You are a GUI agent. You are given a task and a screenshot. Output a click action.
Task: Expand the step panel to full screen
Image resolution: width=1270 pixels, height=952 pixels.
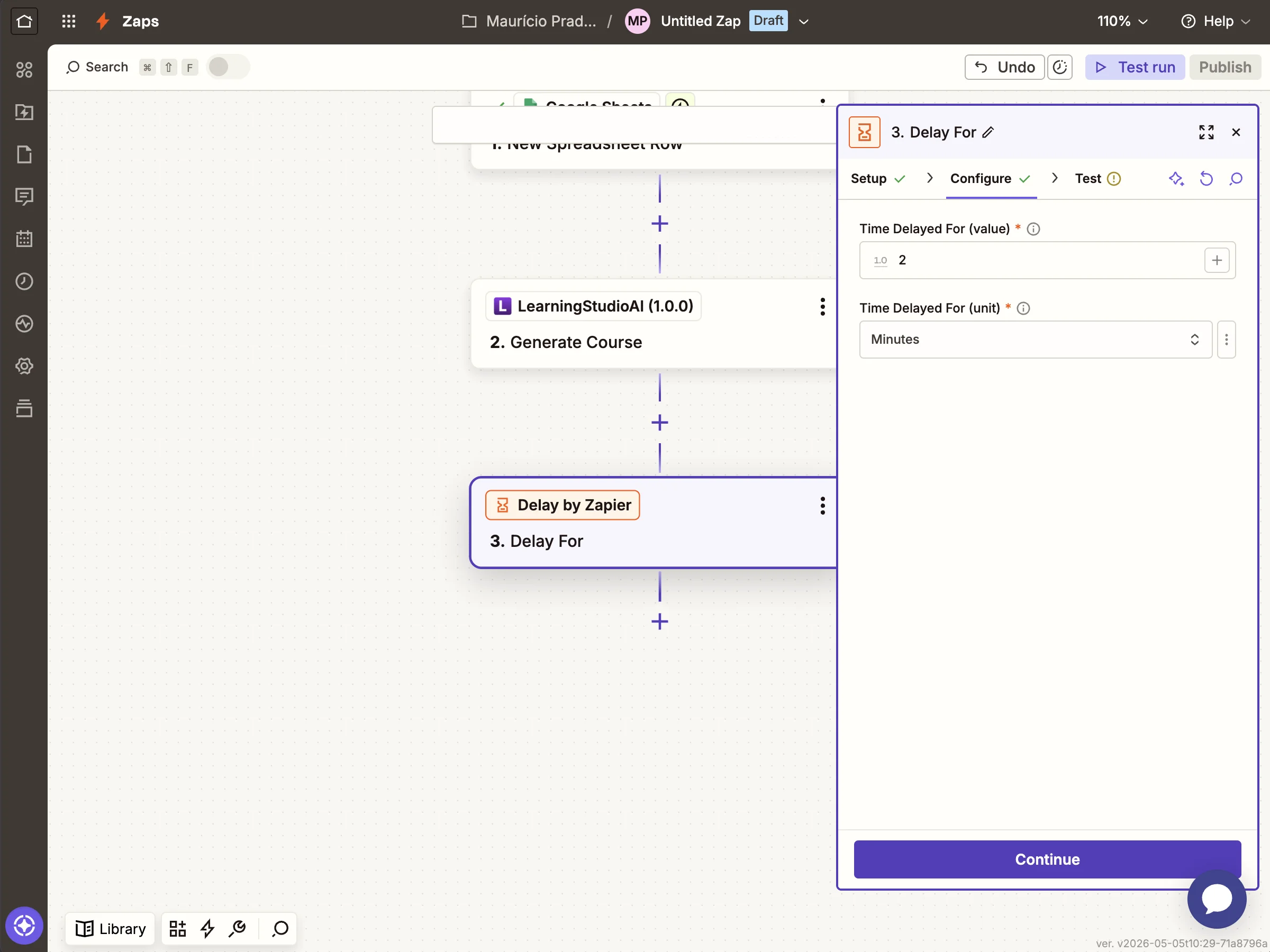coord(1206,133)
